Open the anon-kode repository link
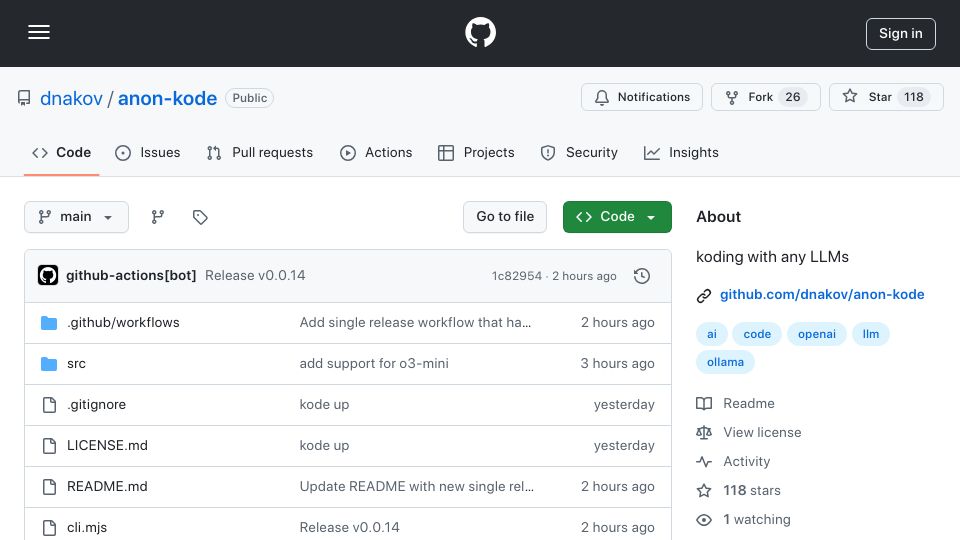Viewport: 960px width, 540px height. point(167,98)
